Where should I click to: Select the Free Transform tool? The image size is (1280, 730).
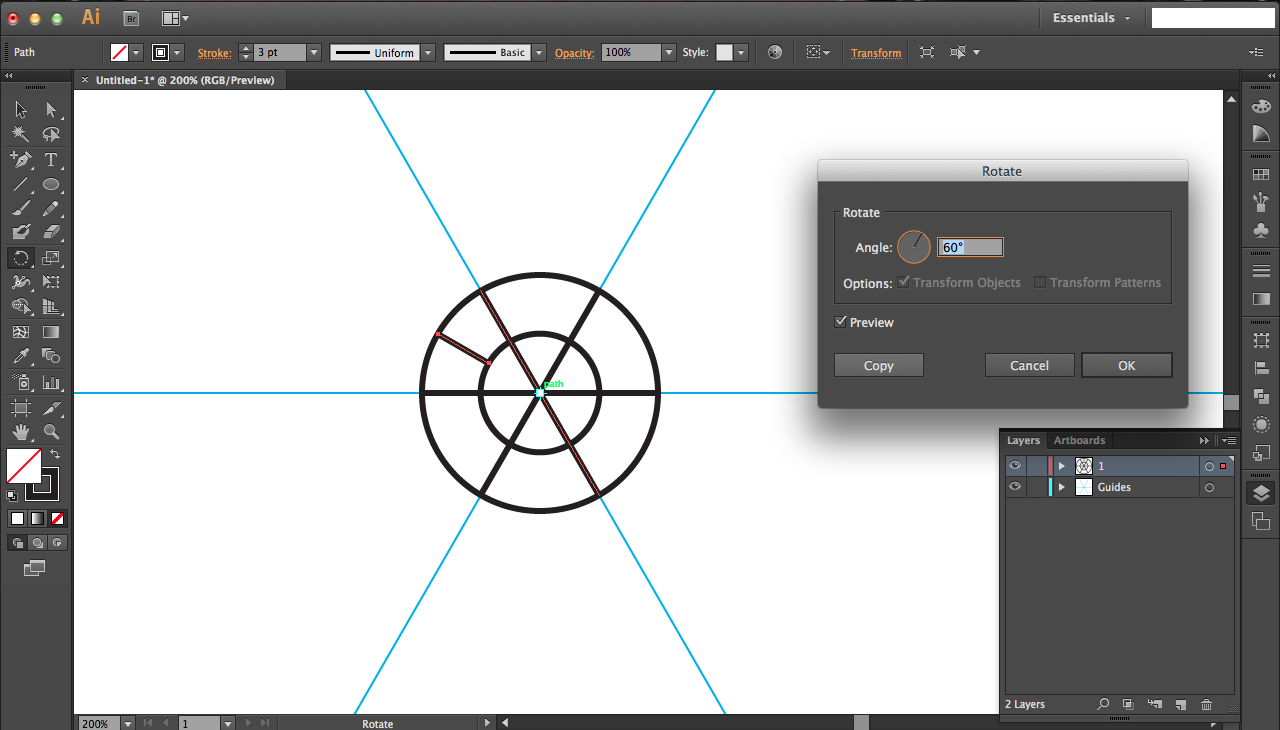[x=51, y=282]
